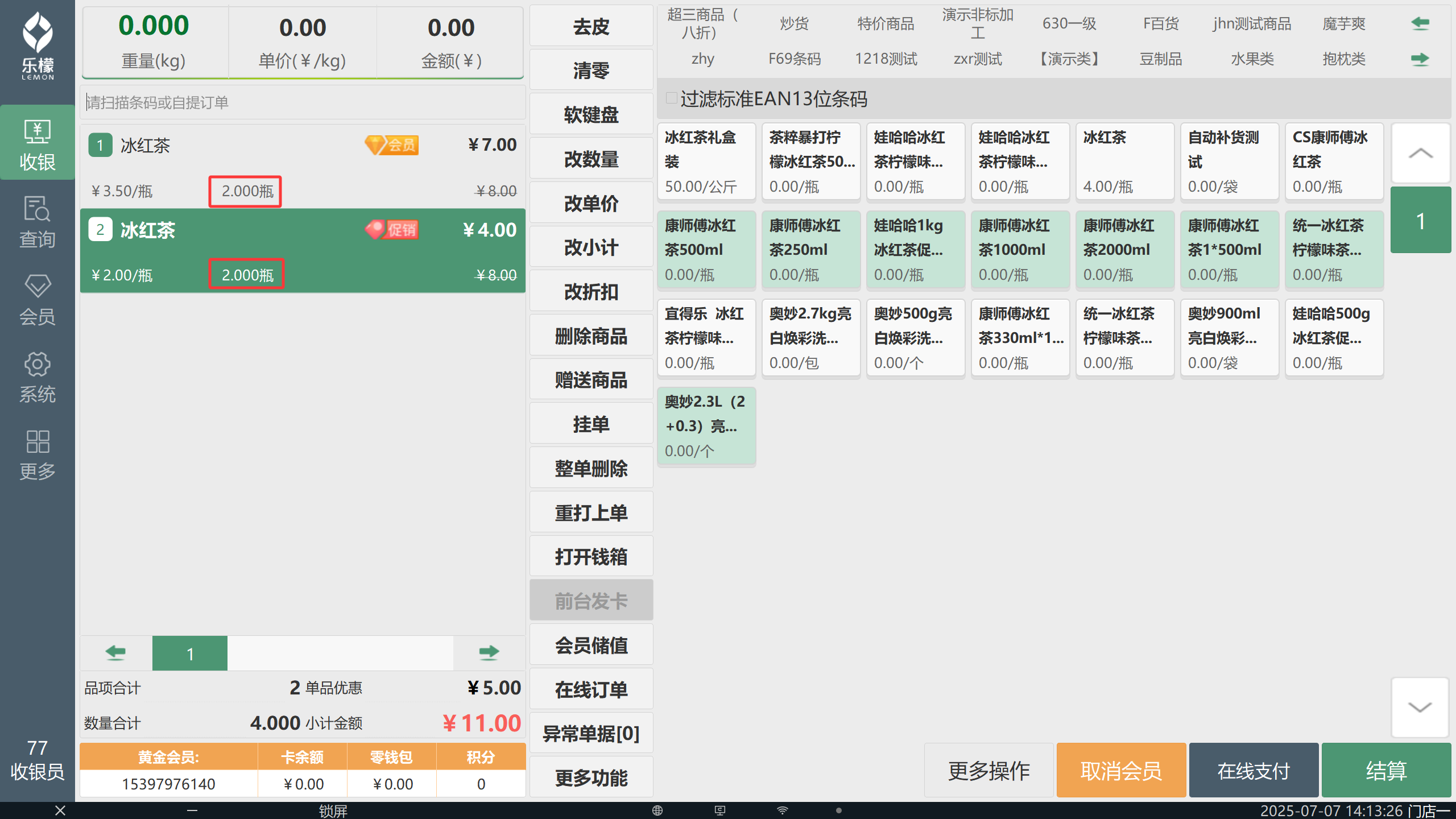Click 打开钱箱 open cash drawer button
This screenshot has height=819, width=1456.
point(591,556)
